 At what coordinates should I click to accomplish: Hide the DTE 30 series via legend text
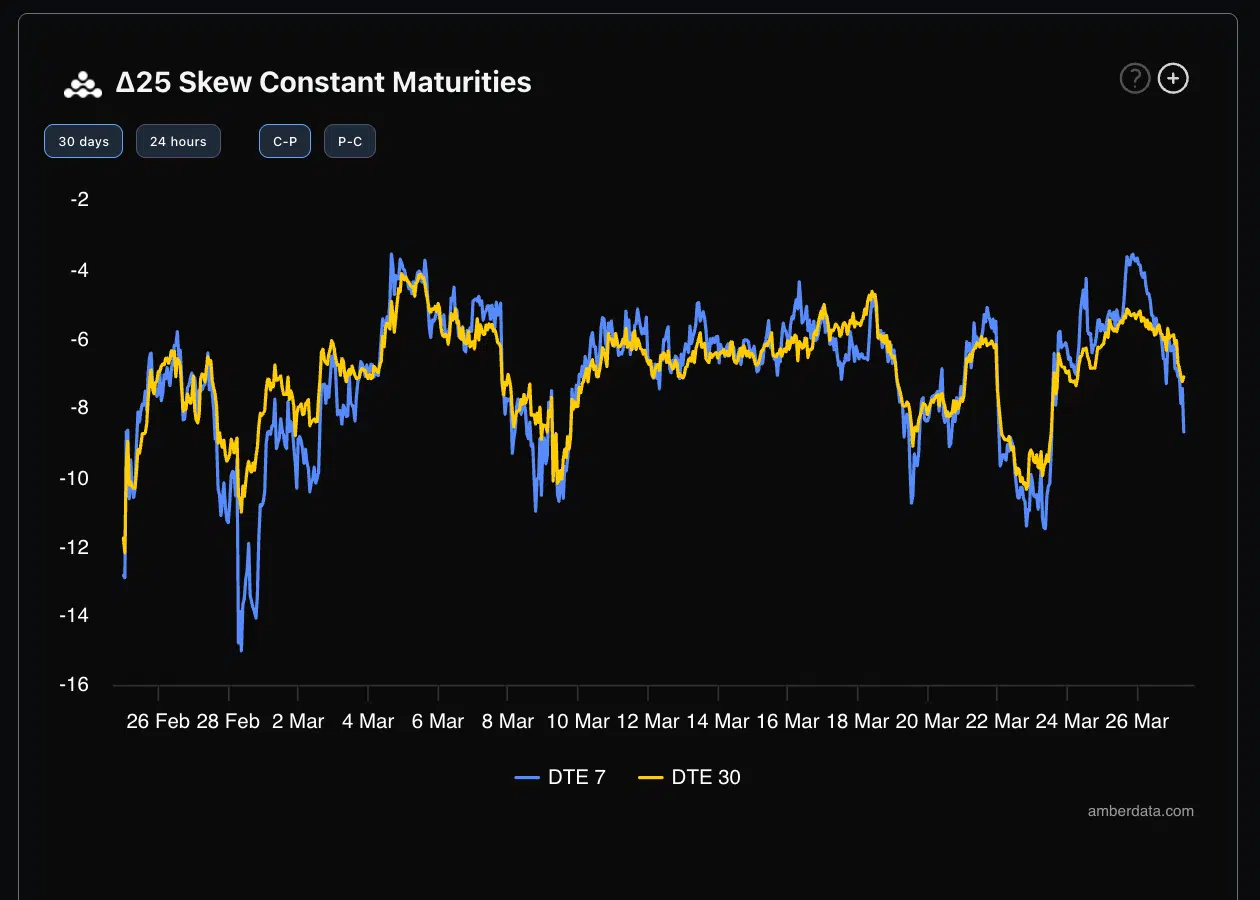coord(706,777)
